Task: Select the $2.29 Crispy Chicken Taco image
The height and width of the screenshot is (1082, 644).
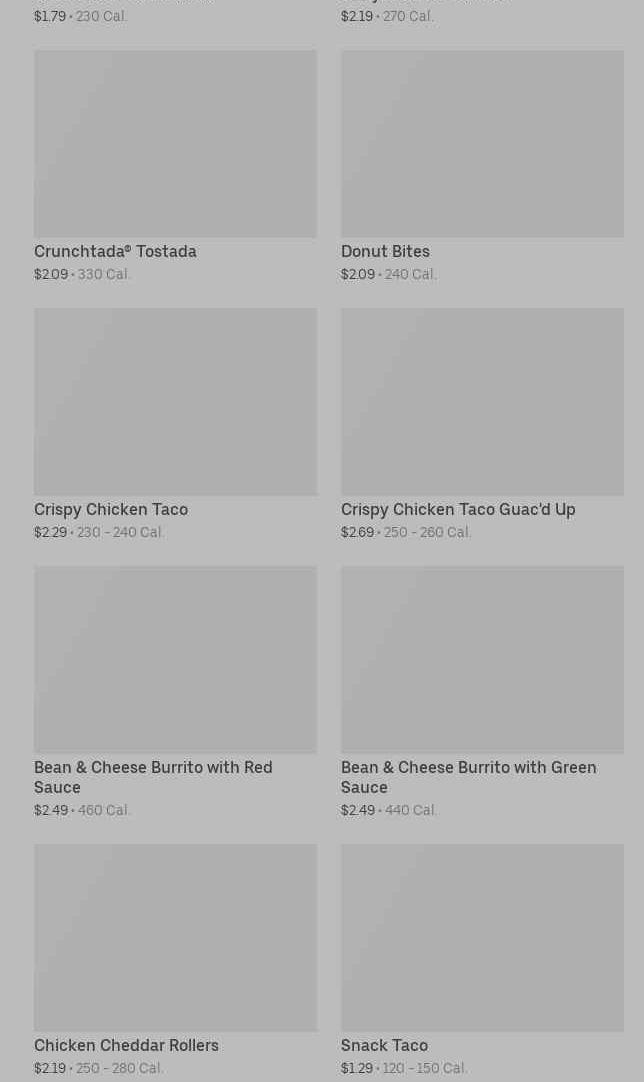Action: [x=175, y=402]
